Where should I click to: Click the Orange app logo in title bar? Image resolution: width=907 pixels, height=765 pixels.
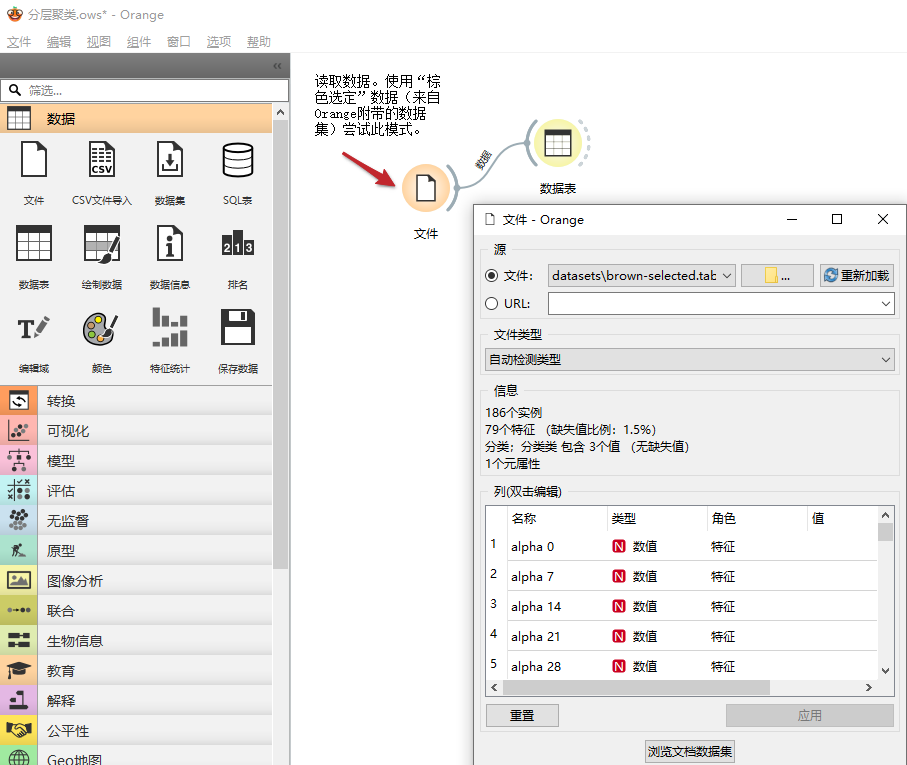pos(14,14)
